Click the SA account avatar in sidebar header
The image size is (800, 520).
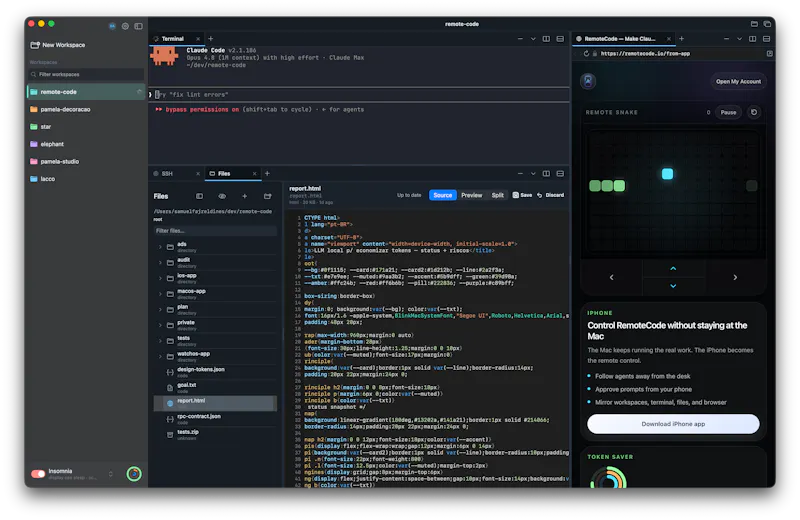112,26
